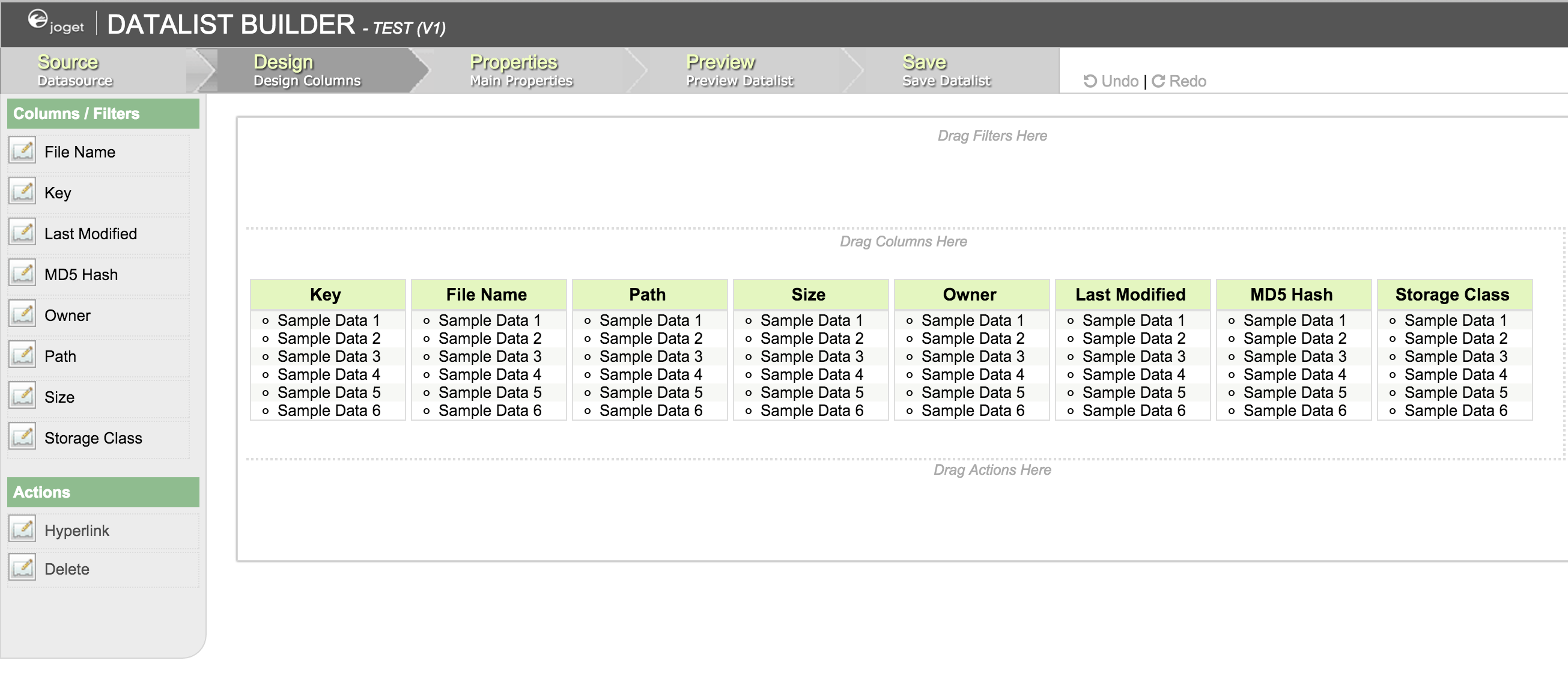Click the Drag Filters Here area
Viewport: 1568px width, 684px height.
tap(992, 136)
